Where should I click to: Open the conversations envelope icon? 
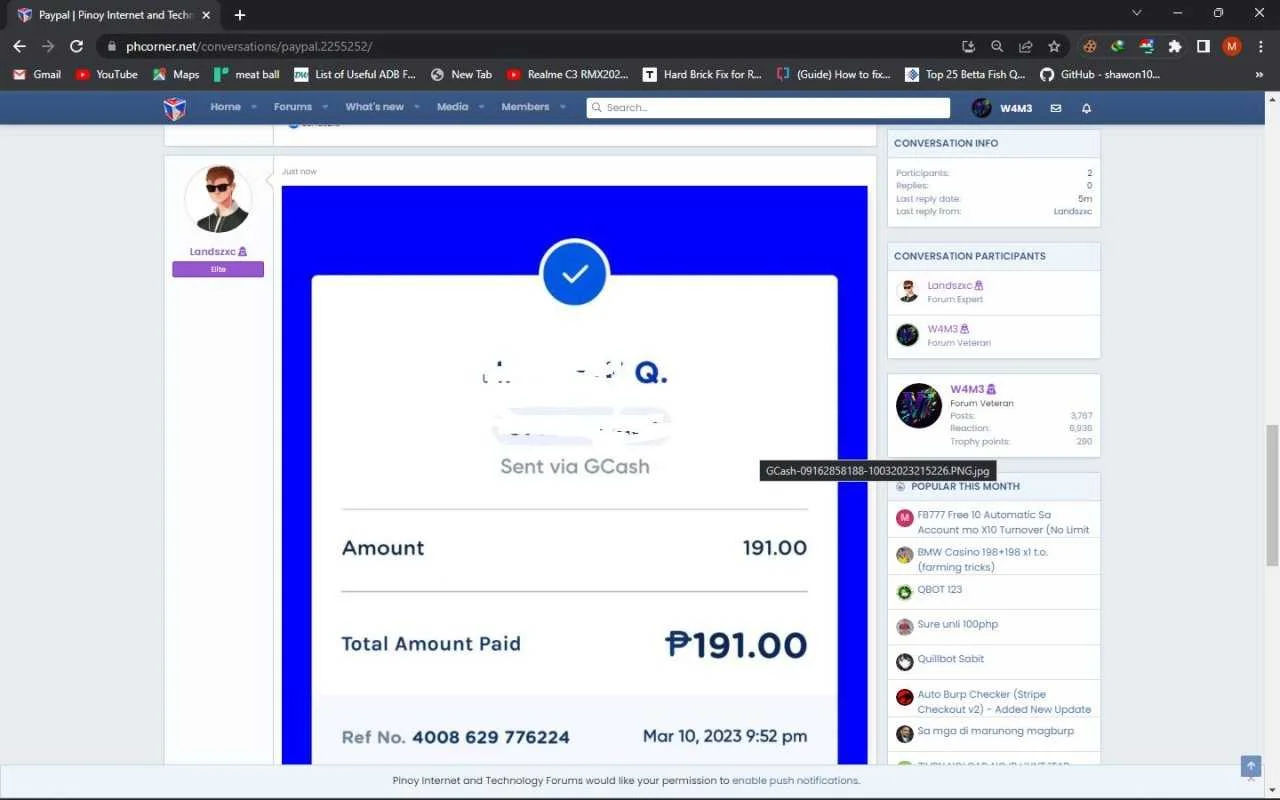pyautogui.click(x=1056, y=108)
